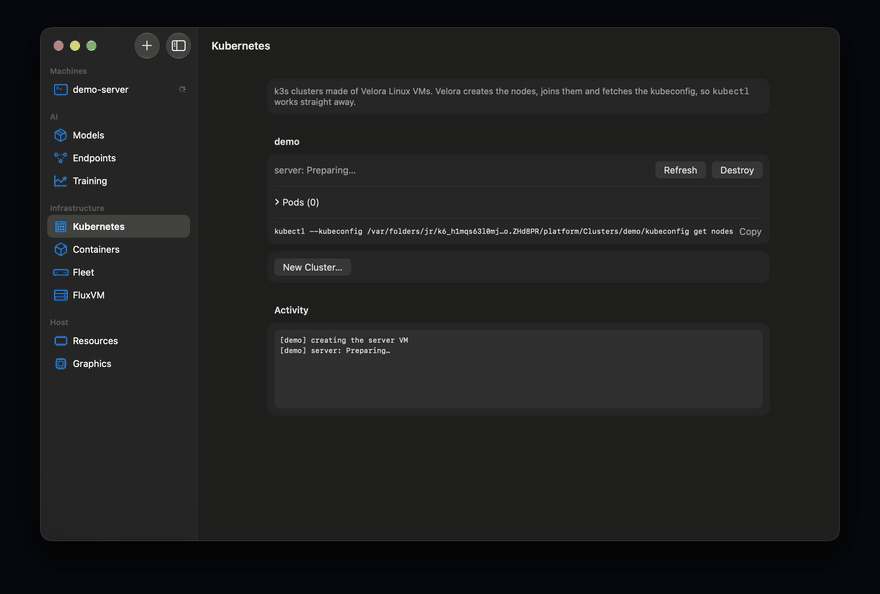Click the Containers cube icon
Screen dimensions: 880x594
click(x=61, y=249)
